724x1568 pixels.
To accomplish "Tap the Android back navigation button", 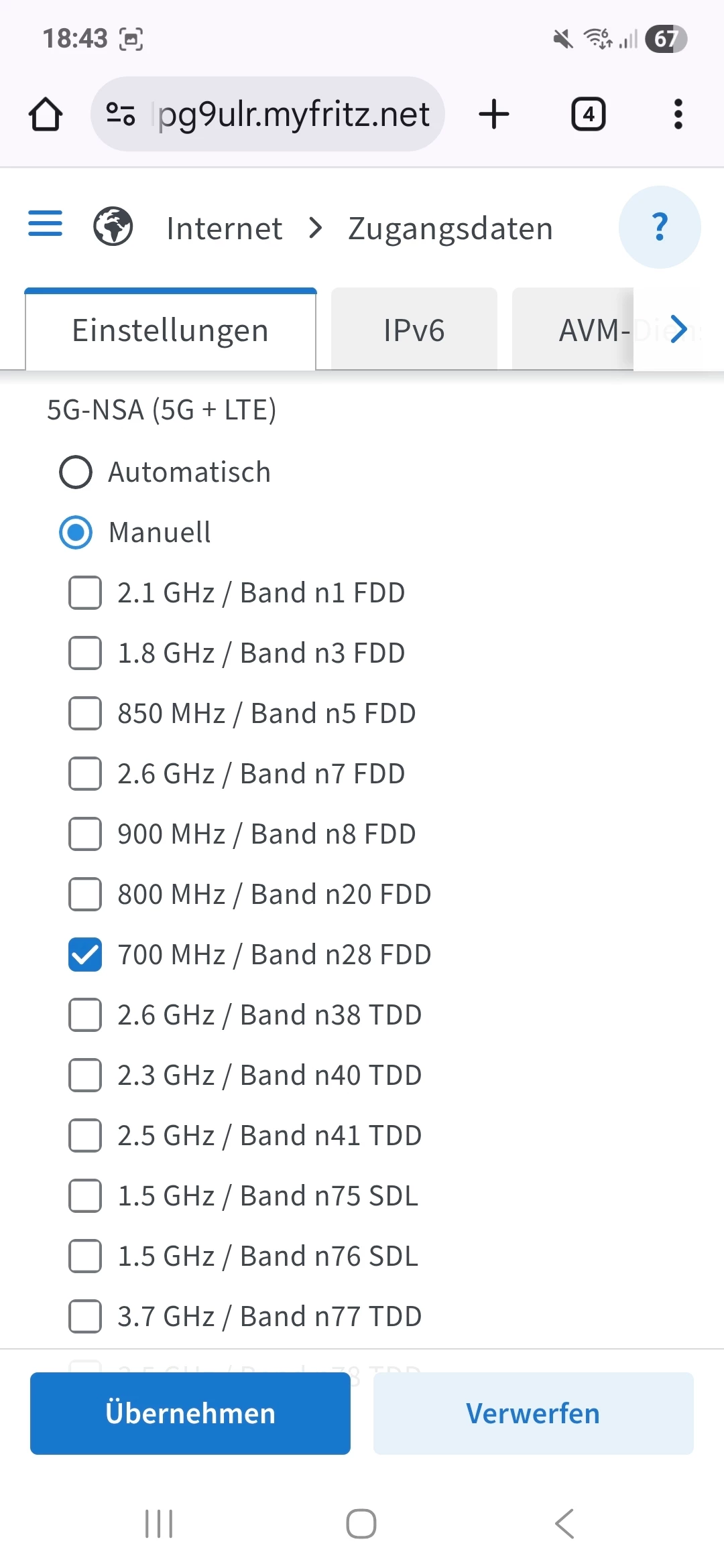I will pyautogui.click(x=564, y=1524).
